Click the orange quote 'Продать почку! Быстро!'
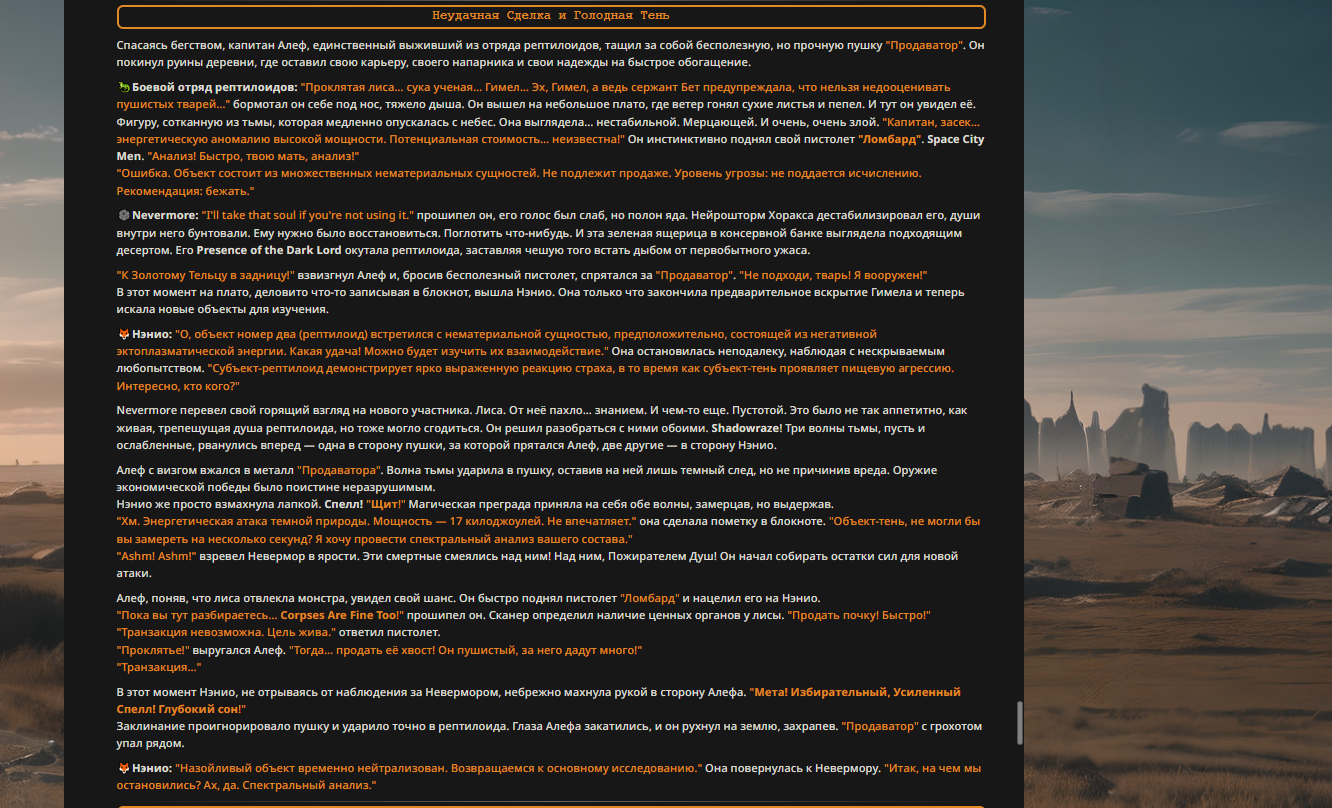The width and height of the screenshot is (1332, 808). 859,615
